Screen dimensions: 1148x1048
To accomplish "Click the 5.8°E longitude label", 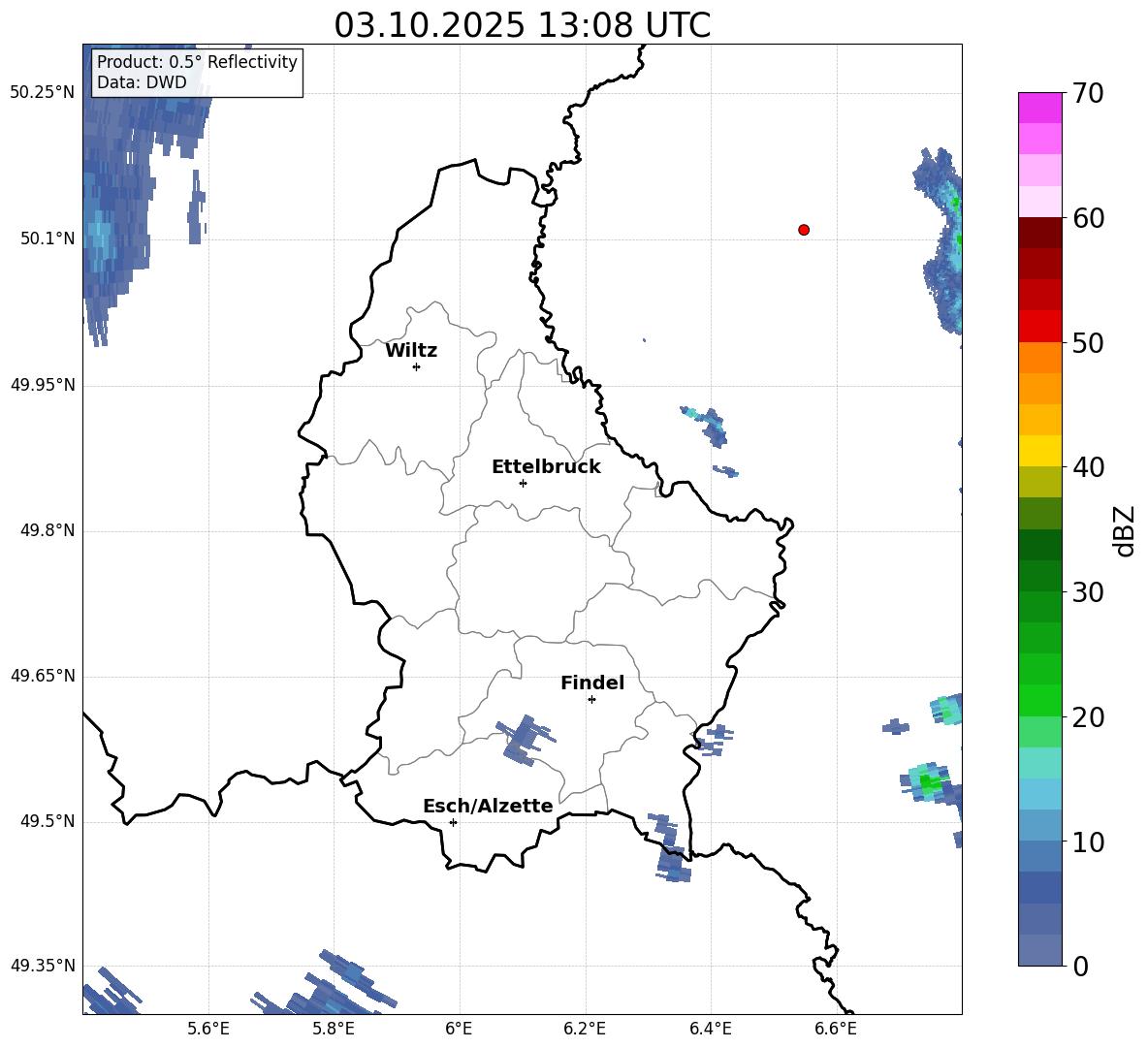I will point(334,1029).
